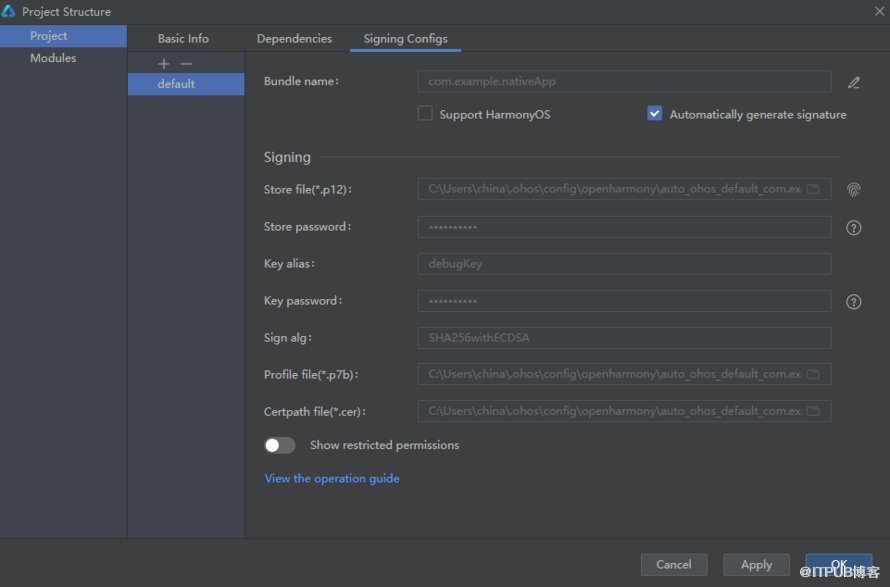Select Project in the left sidebar
Screen dimensions: 890x587
point(63,36)
